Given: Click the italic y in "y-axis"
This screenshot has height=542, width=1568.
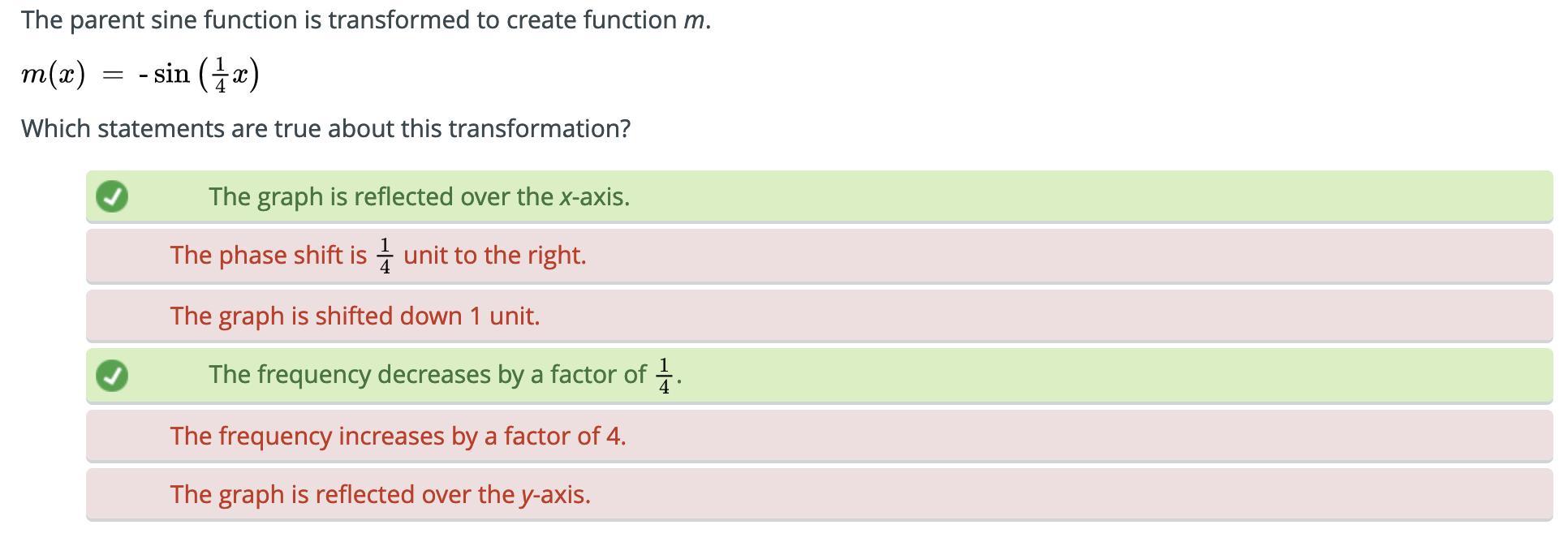Looking at the screenshot, I should (526, 495).
